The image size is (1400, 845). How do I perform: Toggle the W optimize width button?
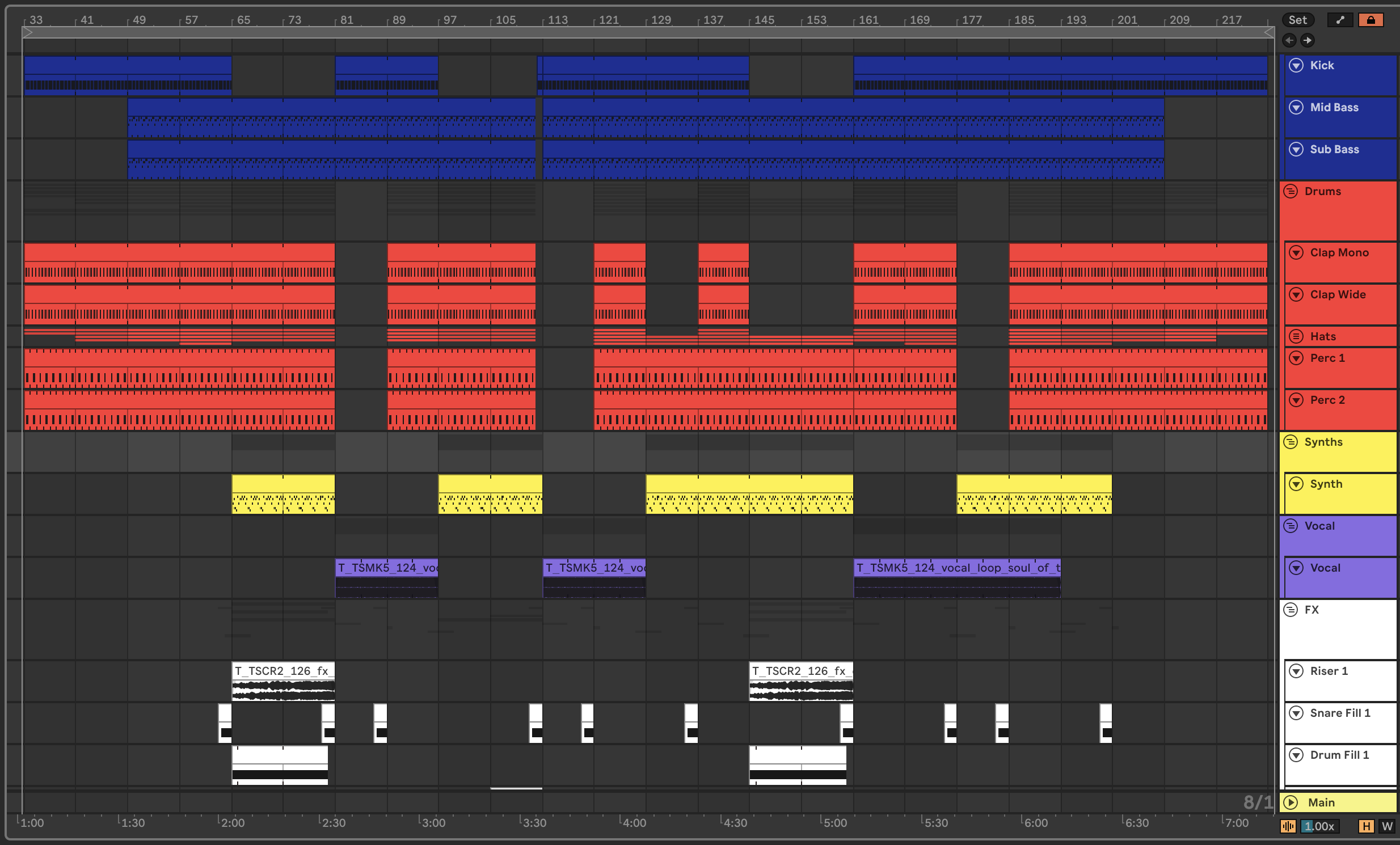[1387, 826]
